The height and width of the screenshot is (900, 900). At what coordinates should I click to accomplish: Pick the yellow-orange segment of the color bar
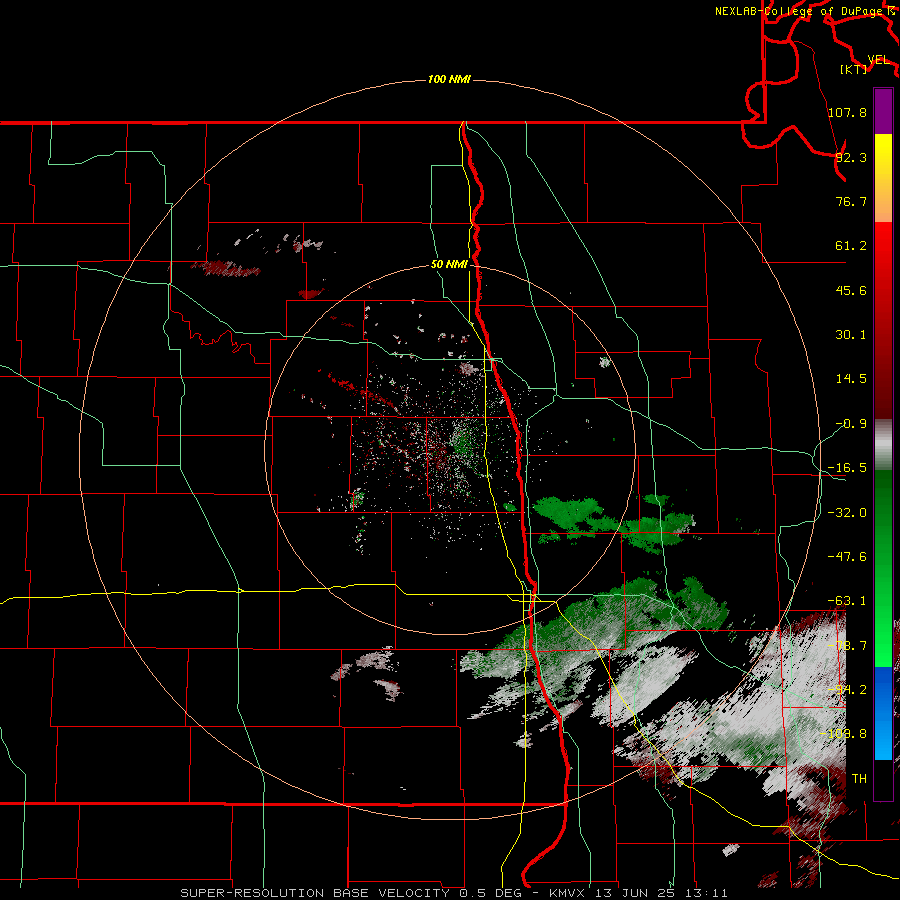(x=883, y=178)
